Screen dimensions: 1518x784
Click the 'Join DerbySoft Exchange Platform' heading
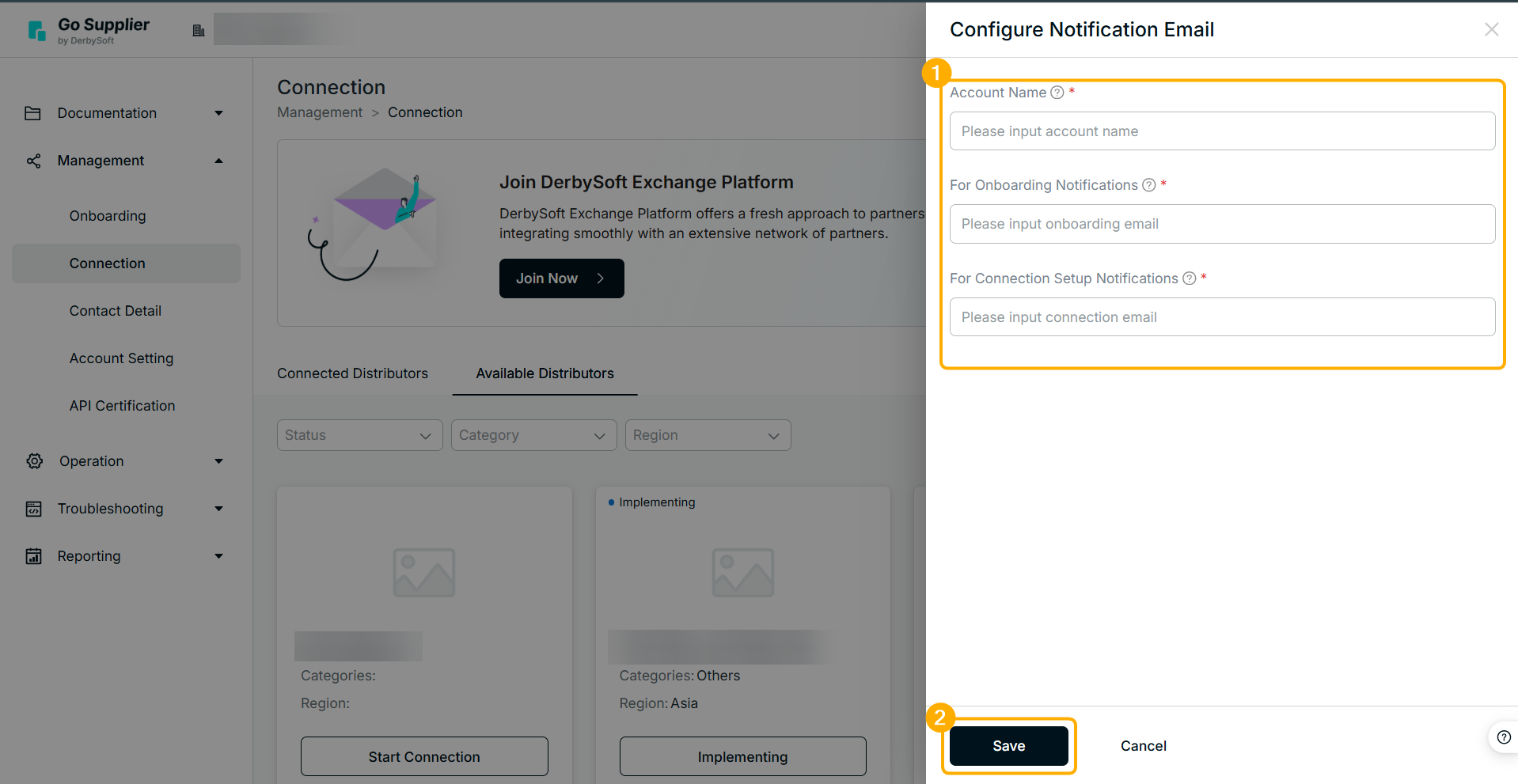pyautogui.click(x=646, y=182)
